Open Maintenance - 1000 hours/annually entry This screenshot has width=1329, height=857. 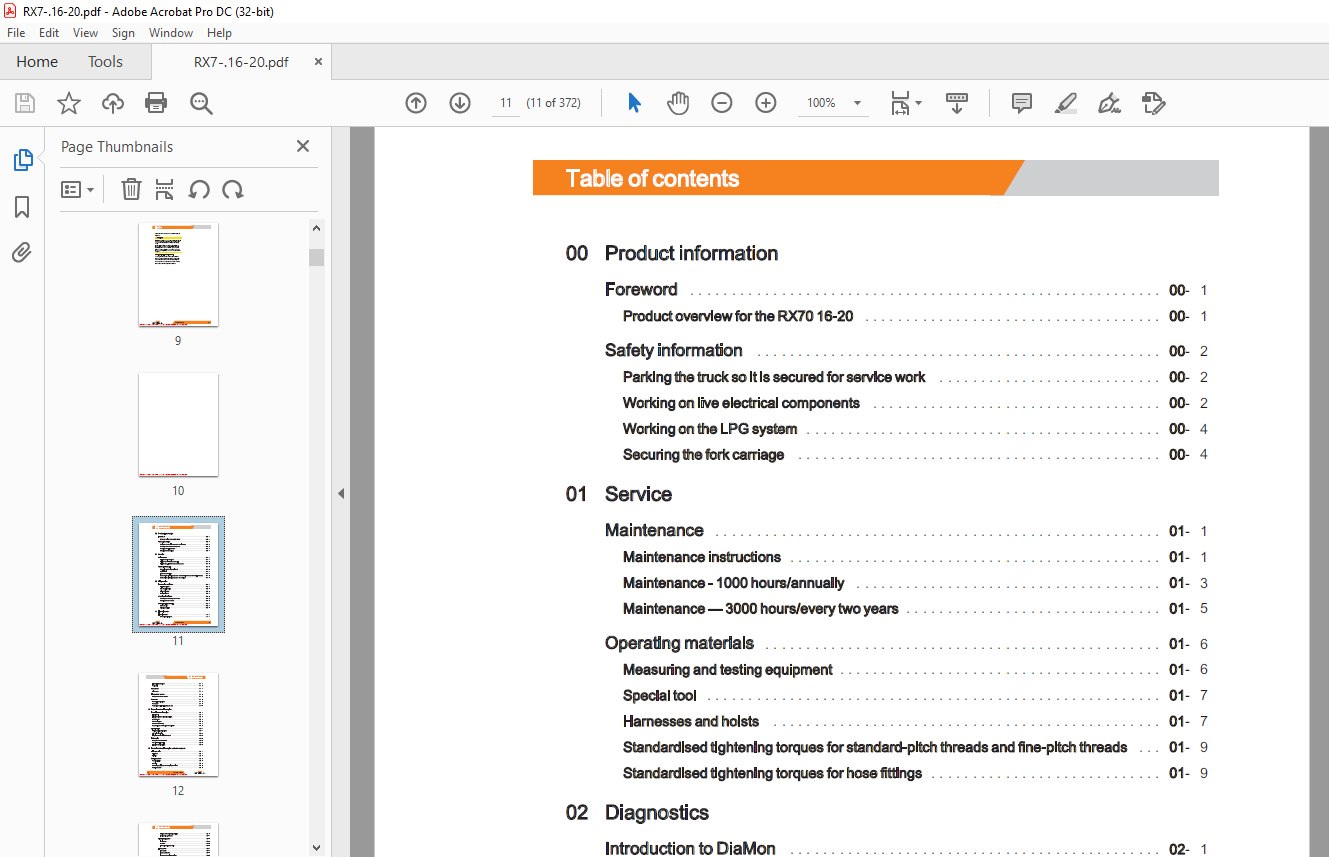click(x=733, y=583)
